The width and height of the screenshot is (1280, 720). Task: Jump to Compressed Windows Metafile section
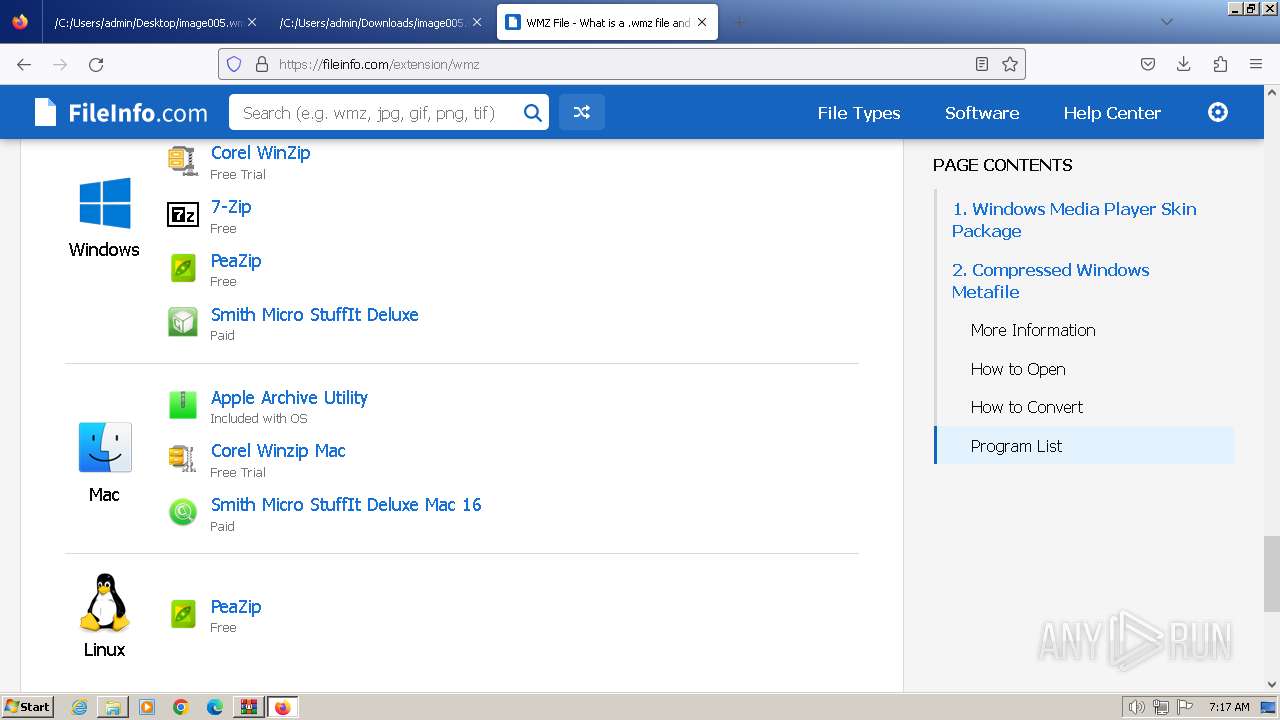coord(1050,281)
